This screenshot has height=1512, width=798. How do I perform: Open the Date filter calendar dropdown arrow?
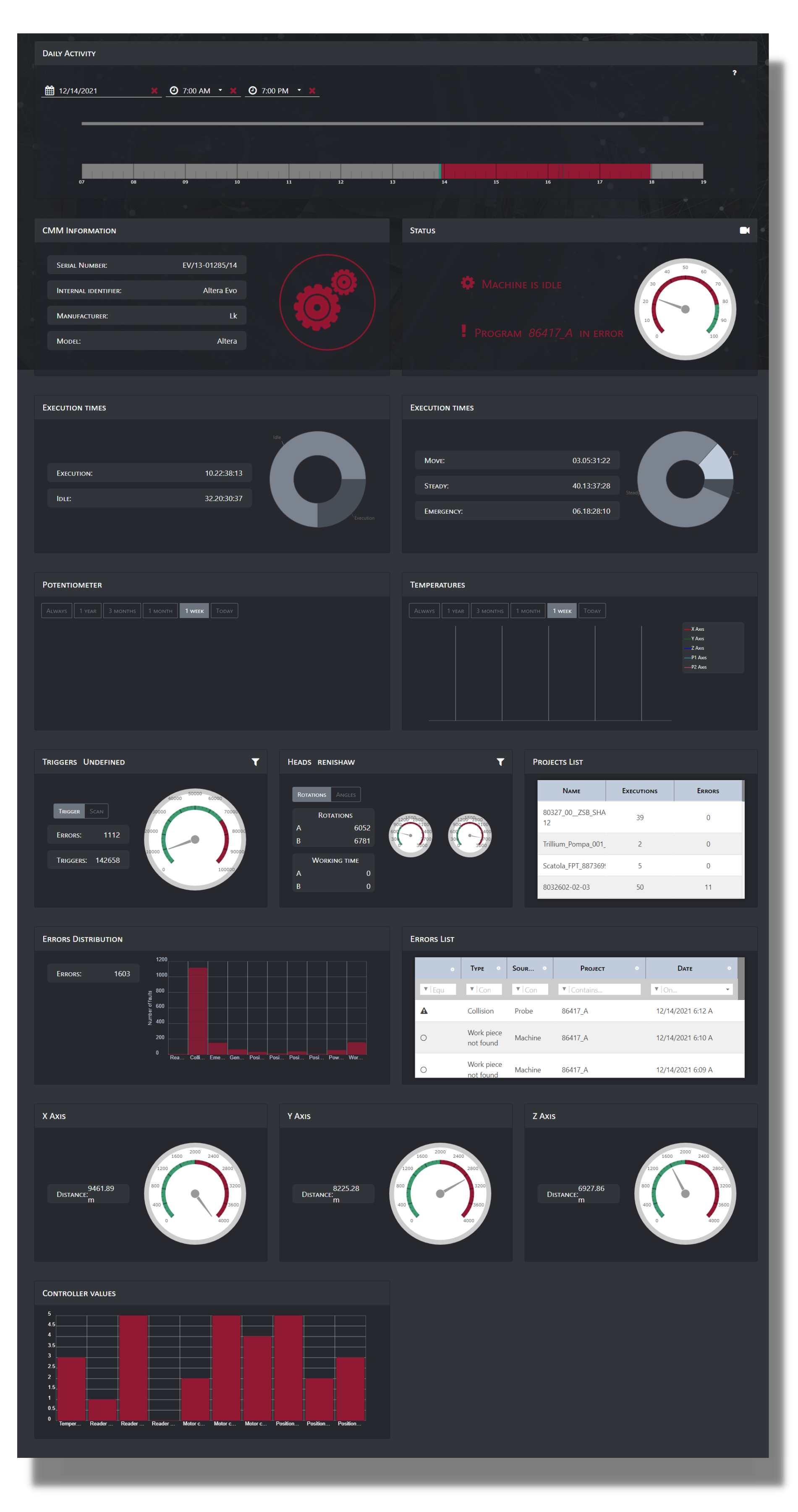click(x=727, y=990)
